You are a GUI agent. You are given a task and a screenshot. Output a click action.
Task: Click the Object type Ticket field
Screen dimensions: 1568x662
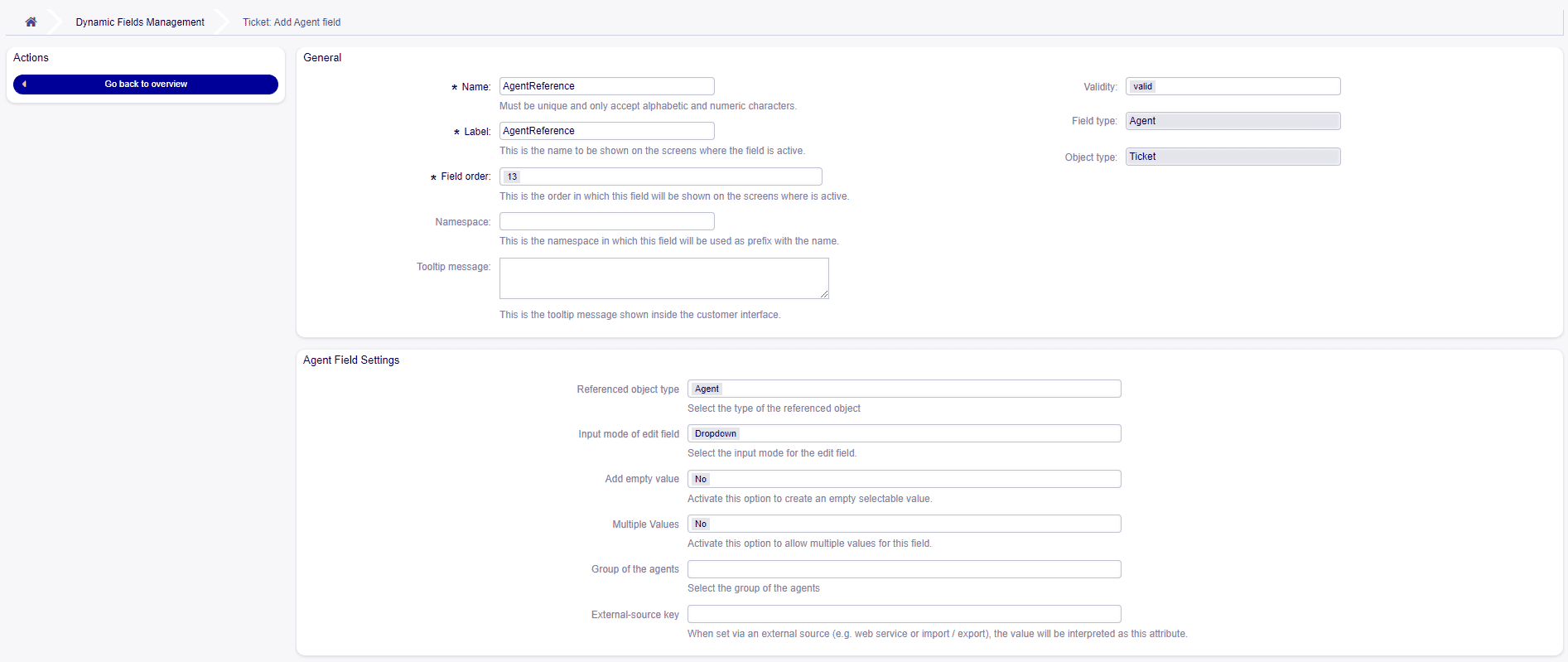(1233, 157)
